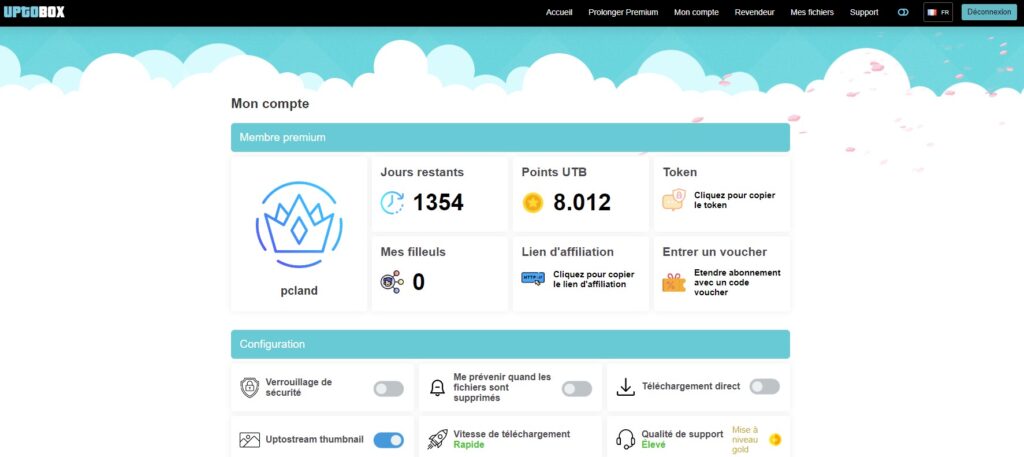Enable Téléchargement direct switch
Viewport: 1024px width, 457px height.
point(764,387)
